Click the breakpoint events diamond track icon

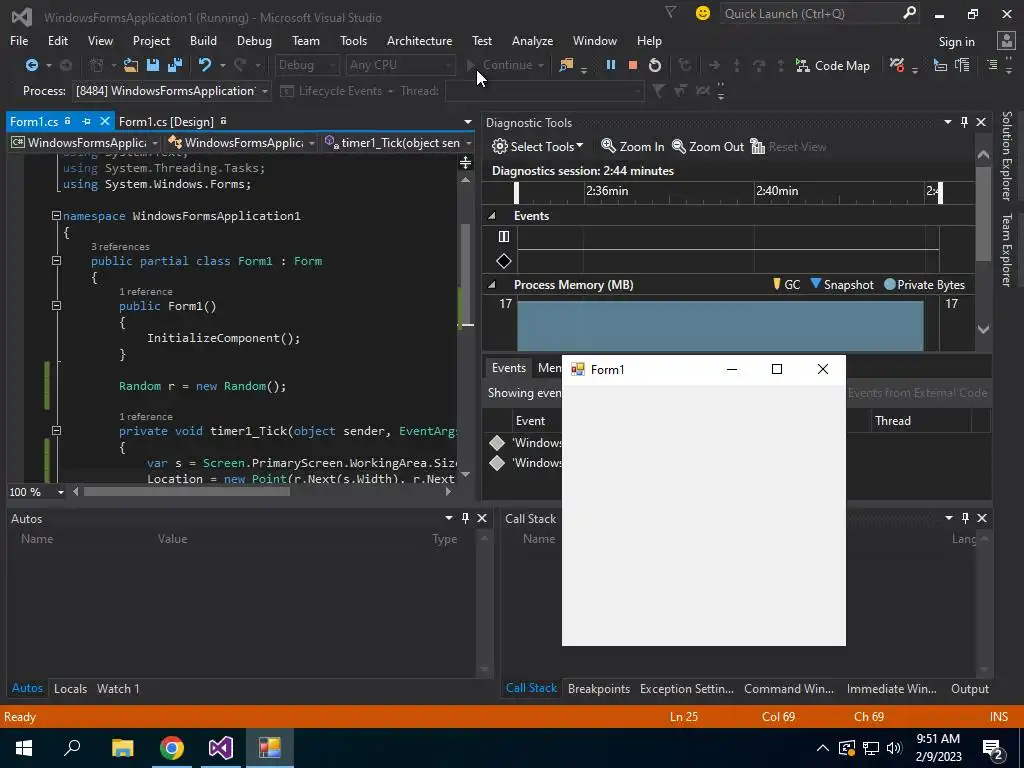[504, 261]
